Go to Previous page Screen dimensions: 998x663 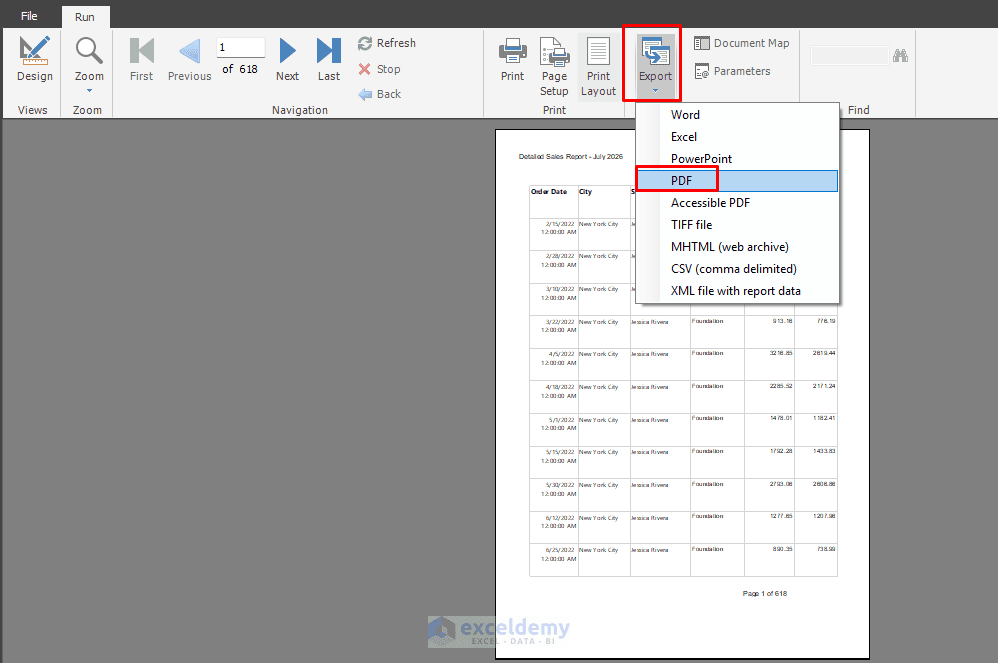pyautogui.click(x=189, y=59)
